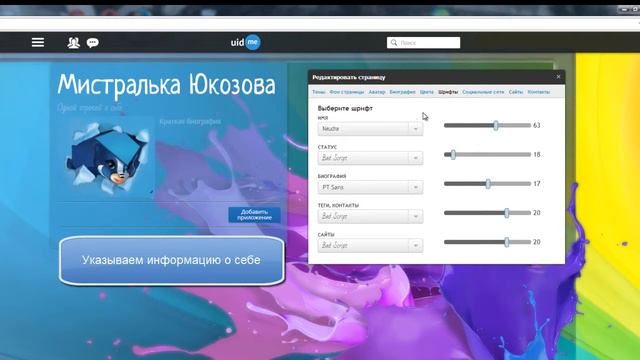Click the Одной строкой о себе status
The image size is (640, 360).
[90, 108]
